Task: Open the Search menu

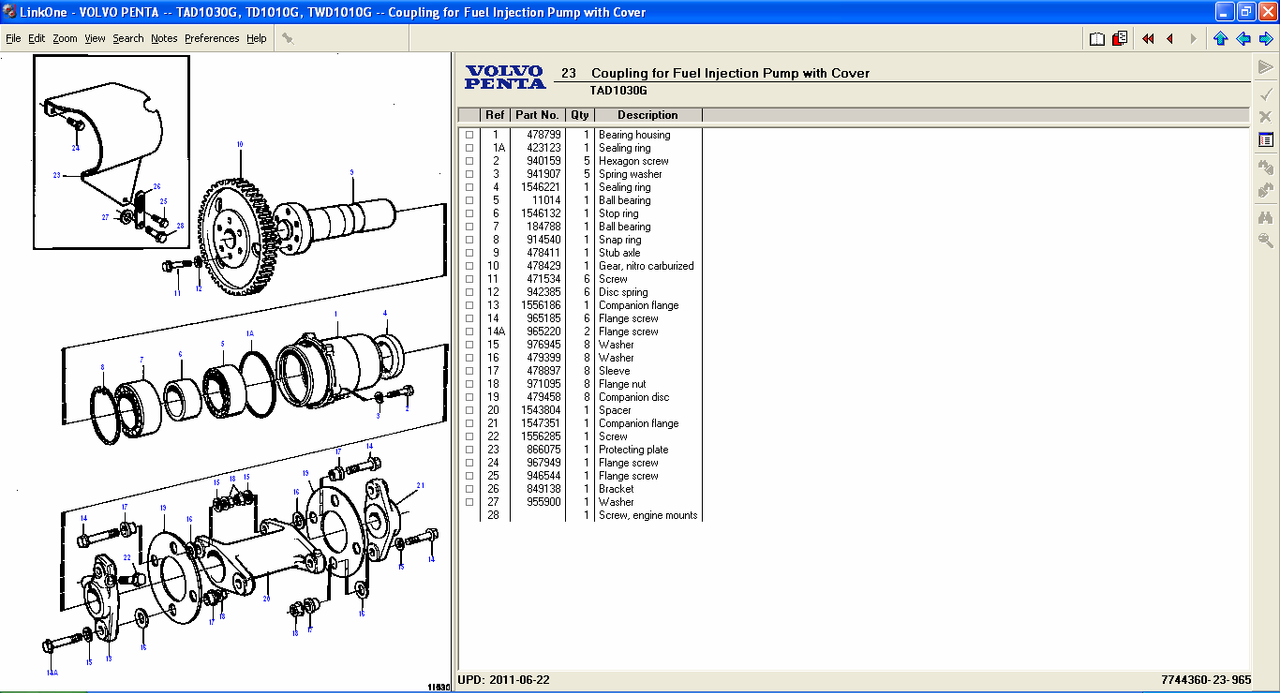Action: pyautogui.click(x=128, y=38)
